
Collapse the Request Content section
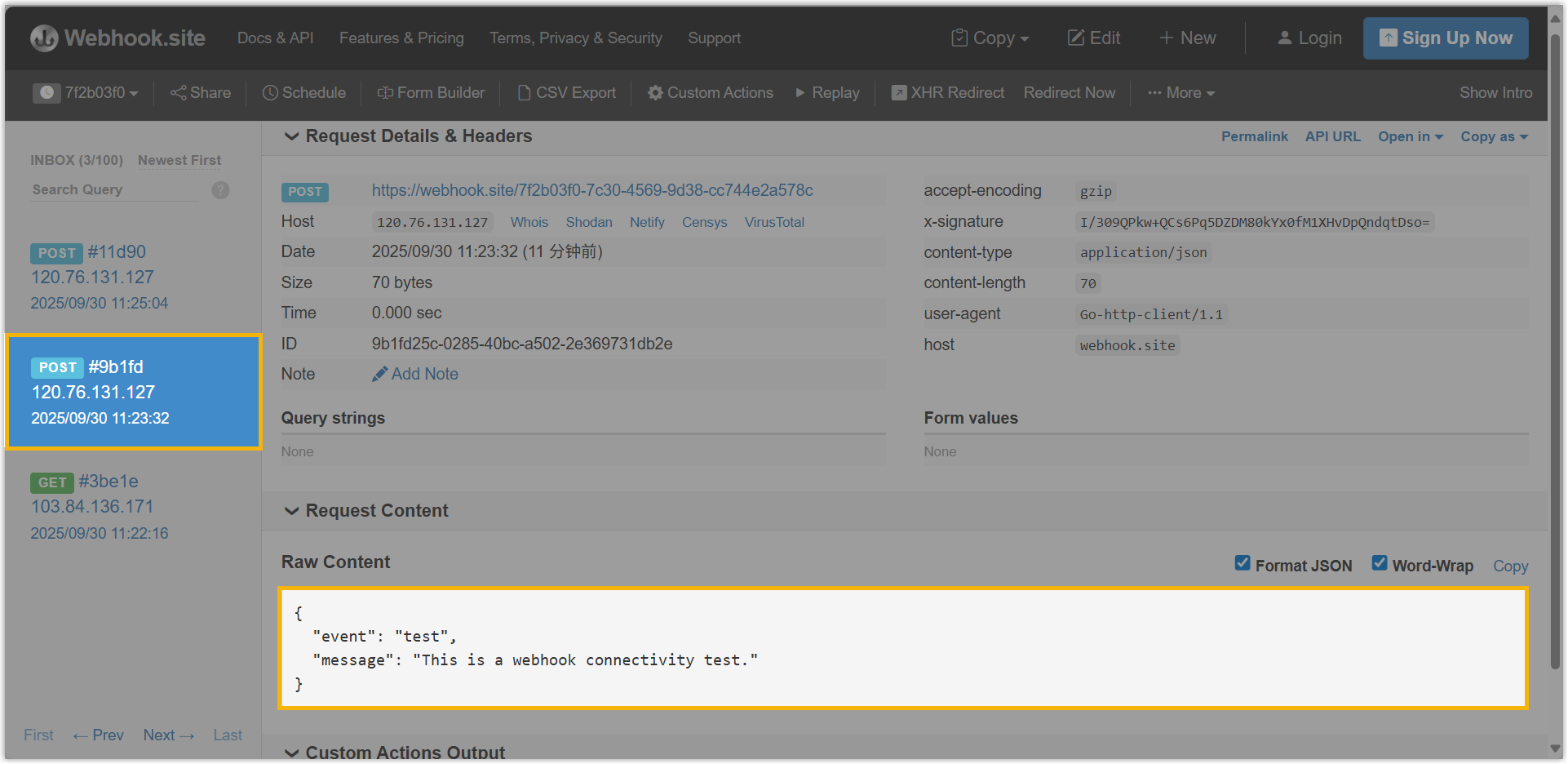tap(291, 511)
